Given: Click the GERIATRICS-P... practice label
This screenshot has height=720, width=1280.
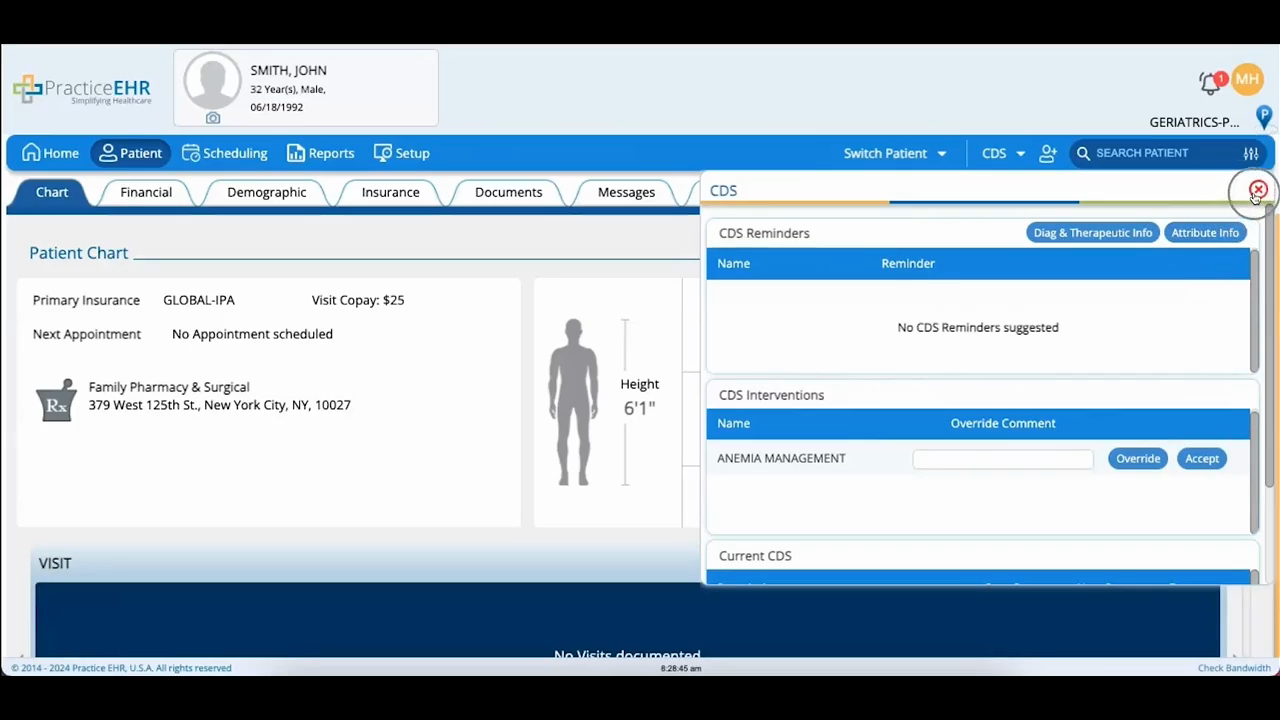Looking at the screenshot, I should [1194, 122].
